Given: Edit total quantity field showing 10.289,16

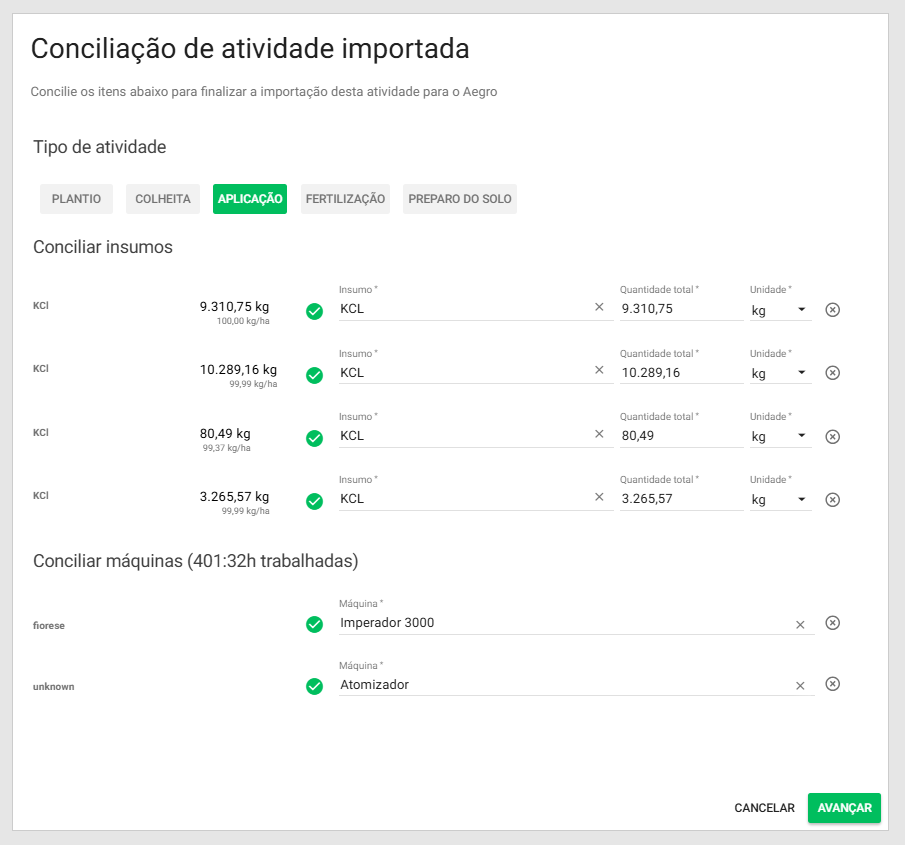Looking at the screenshot, I should [680, 373].
